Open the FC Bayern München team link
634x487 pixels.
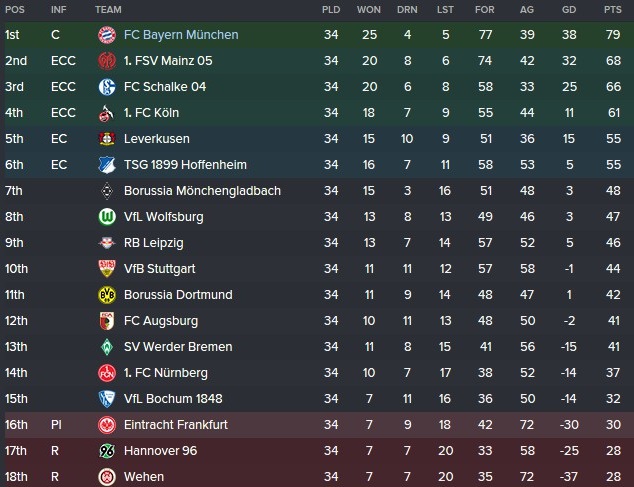[181, 35]
